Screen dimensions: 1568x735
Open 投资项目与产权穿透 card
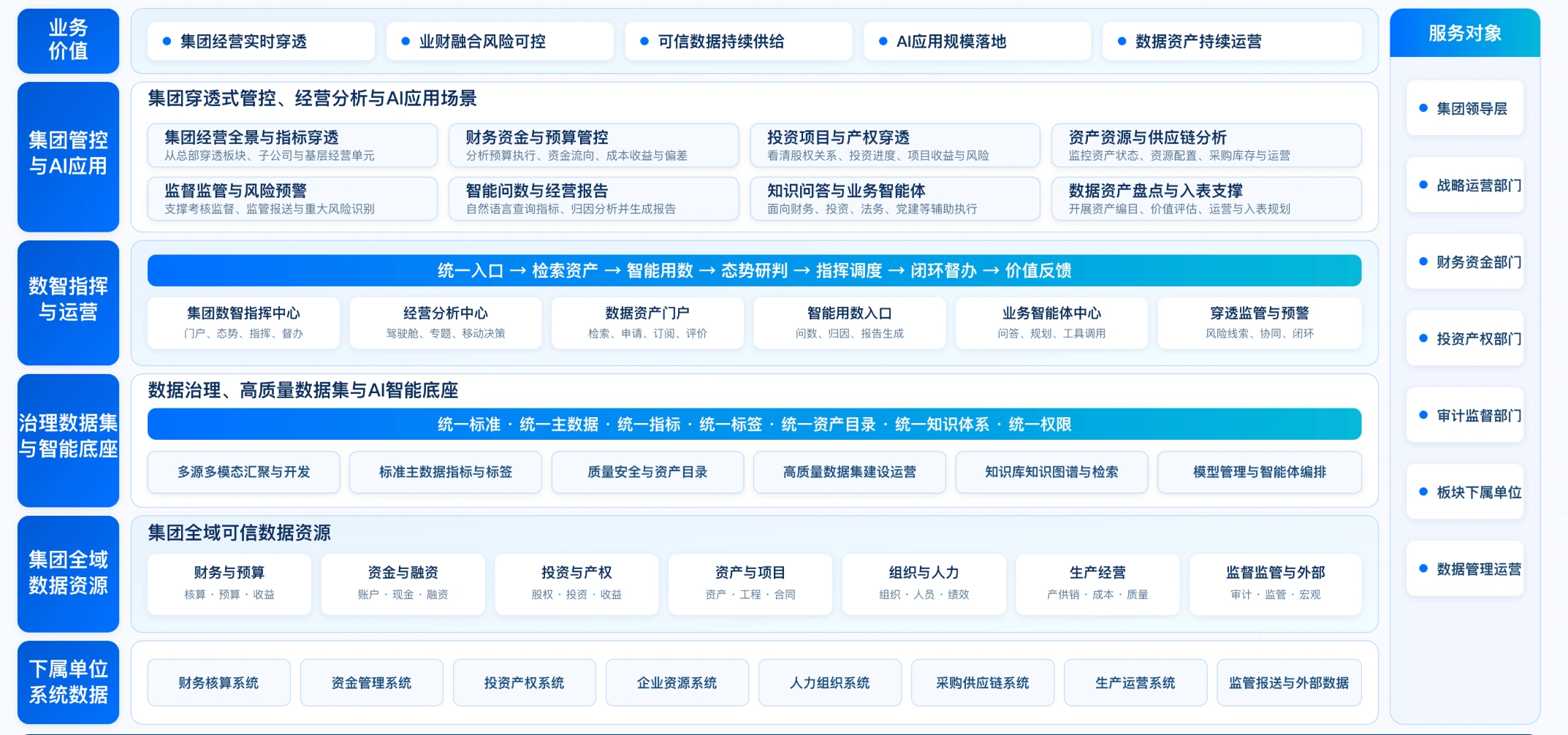895,145
